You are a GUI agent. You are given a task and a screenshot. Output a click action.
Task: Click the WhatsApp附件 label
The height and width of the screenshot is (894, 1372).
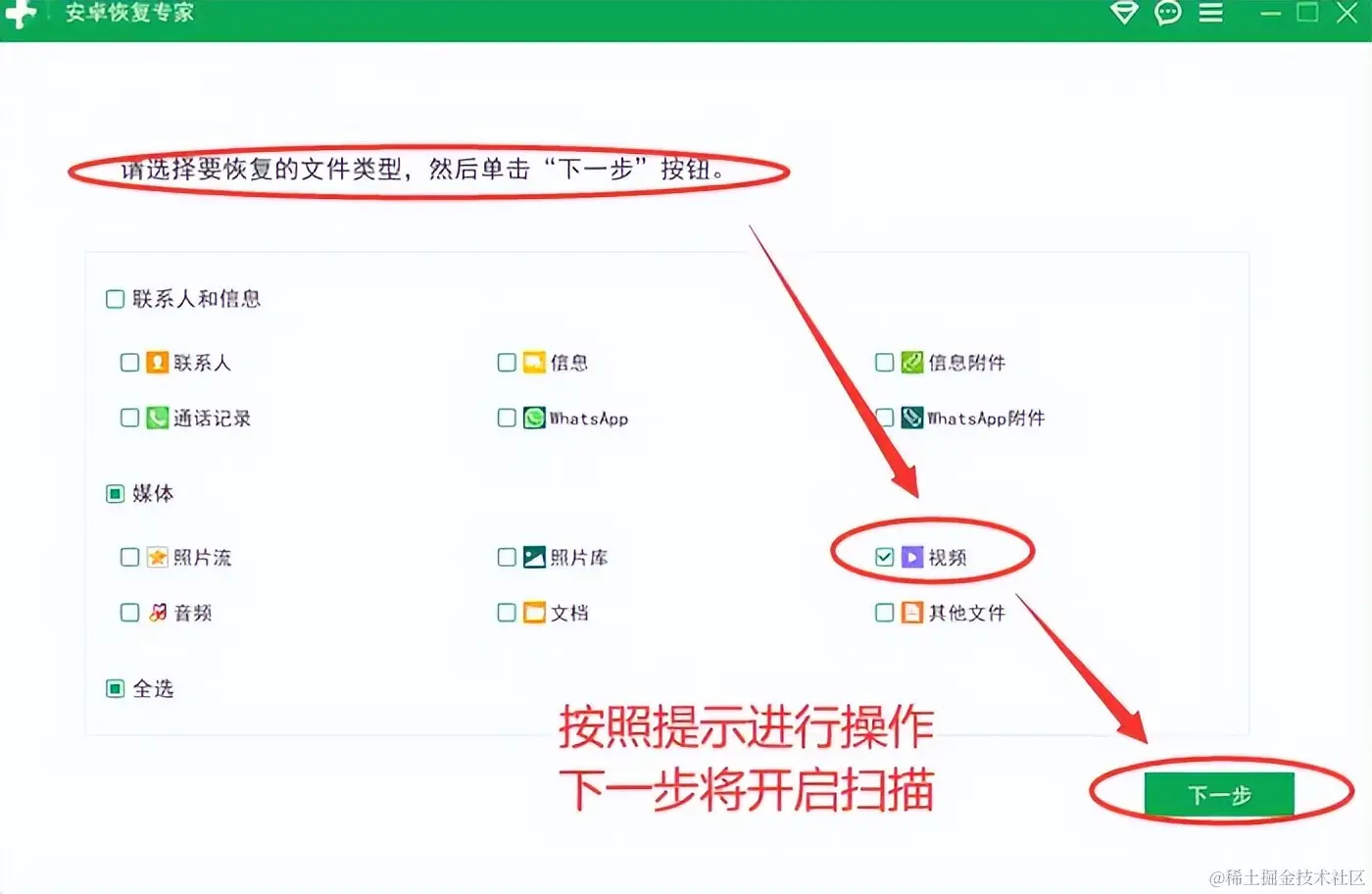point(986,419)
